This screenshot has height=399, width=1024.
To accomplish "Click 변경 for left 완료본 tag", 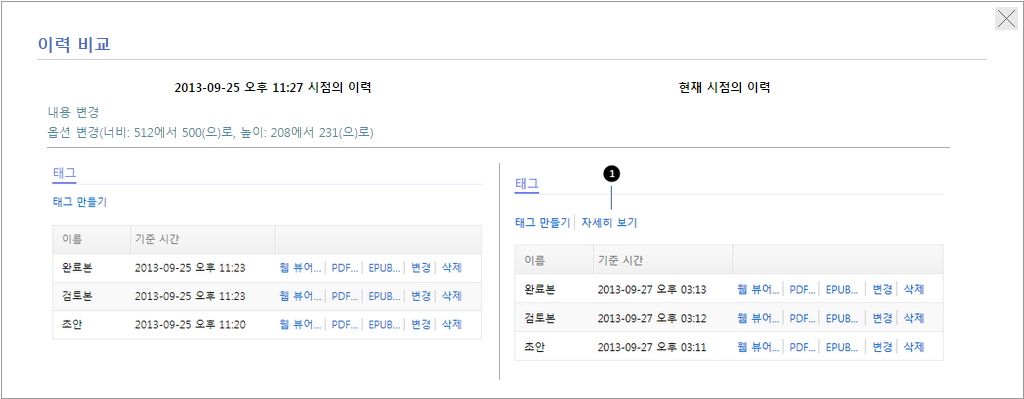I will coord(421,268).
